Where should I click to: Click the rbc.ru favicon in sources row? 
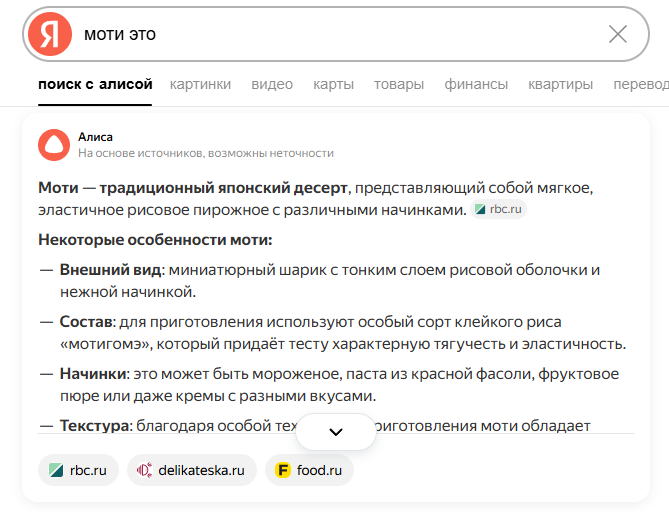pos(55,470)
